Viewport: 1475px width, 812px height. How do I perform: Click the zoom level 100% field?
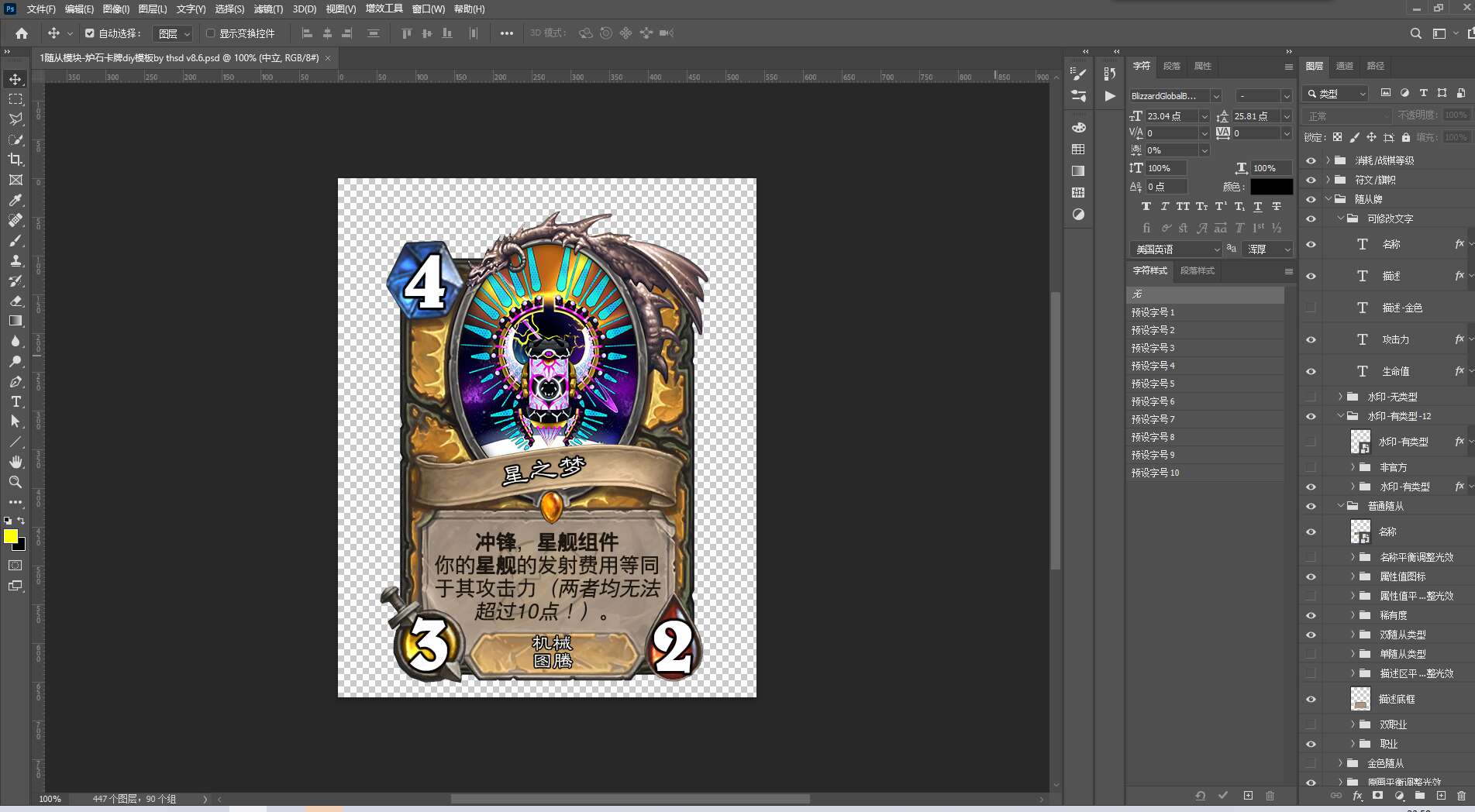tap(50, 799)
